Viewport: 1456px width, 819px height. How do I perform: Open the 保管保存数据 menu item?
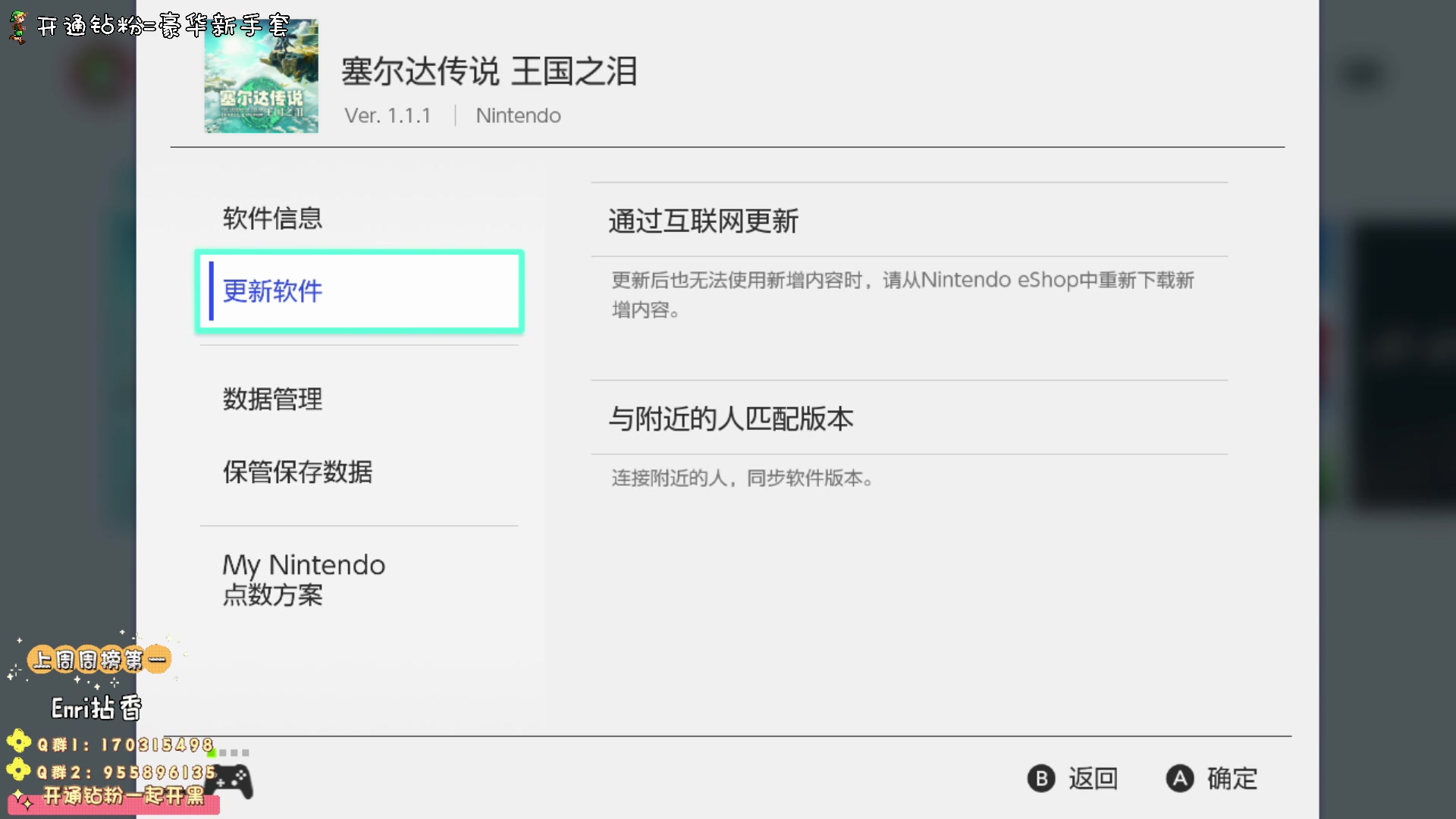tap(359, 472)
